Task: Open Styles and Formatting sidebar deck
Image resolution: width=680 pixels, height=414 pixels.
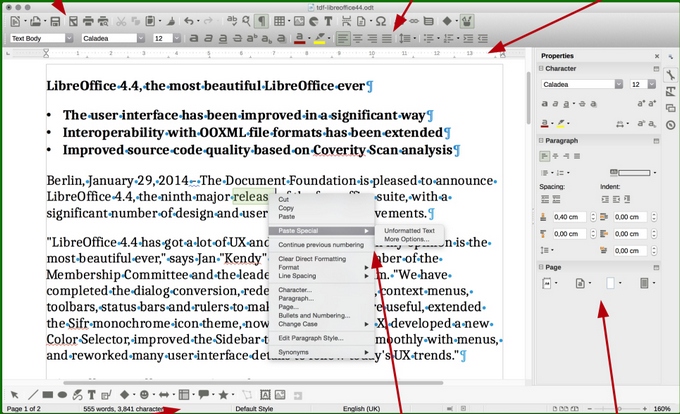Action: [670, 91]
